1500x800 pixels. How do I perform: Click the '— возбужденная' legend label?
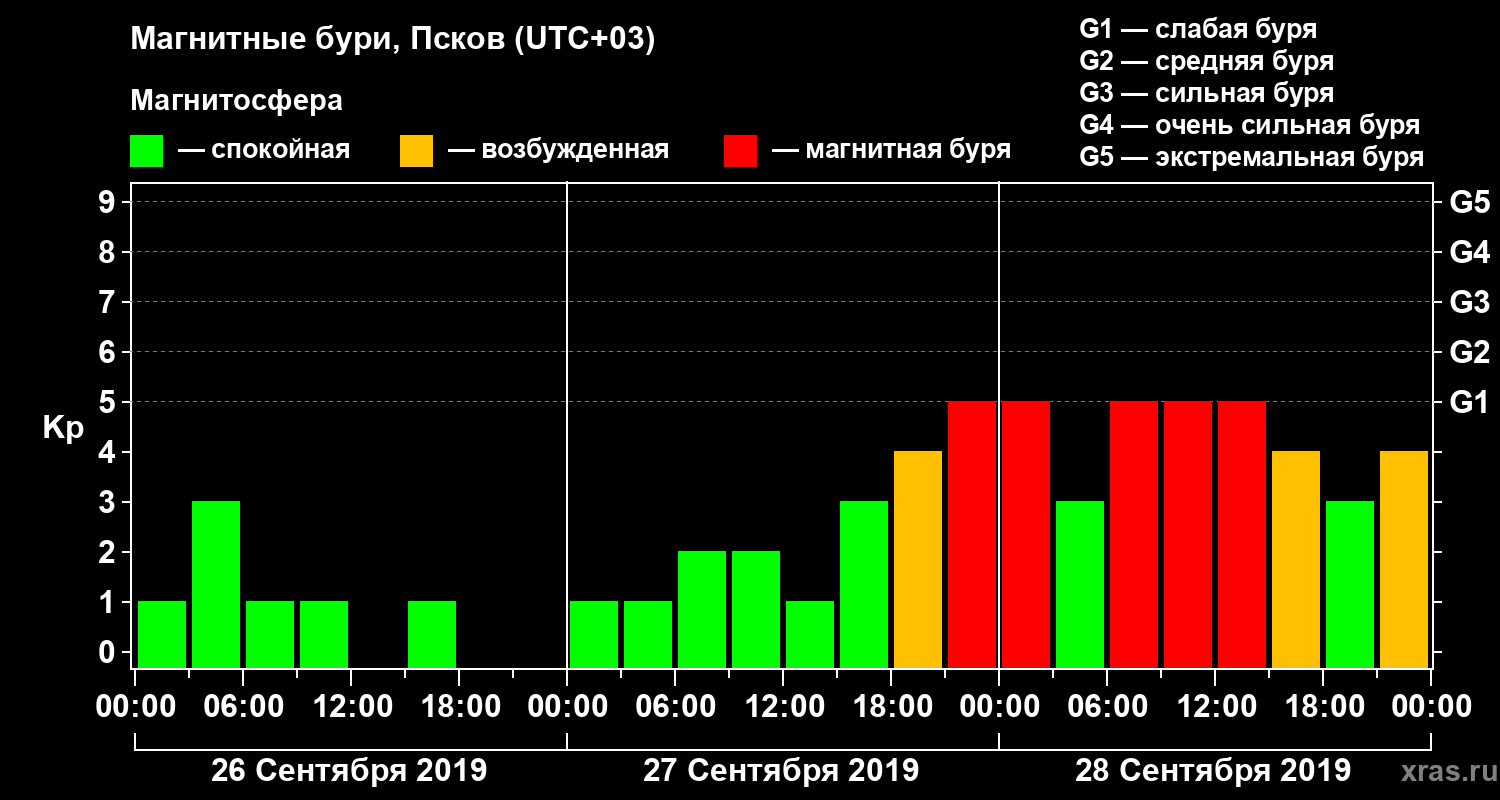click(558, 150)
